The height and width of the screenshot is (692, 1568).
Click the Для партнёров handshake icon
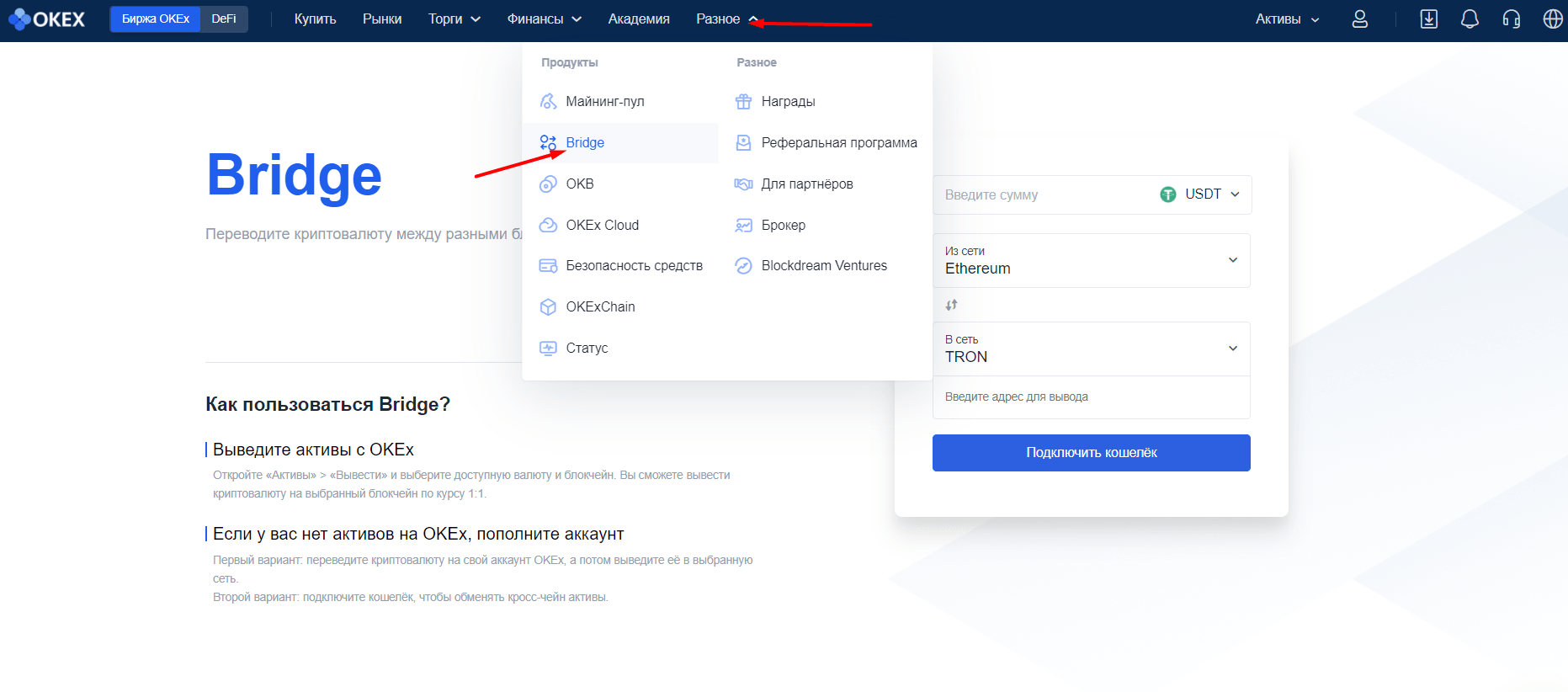coord(743,184)
